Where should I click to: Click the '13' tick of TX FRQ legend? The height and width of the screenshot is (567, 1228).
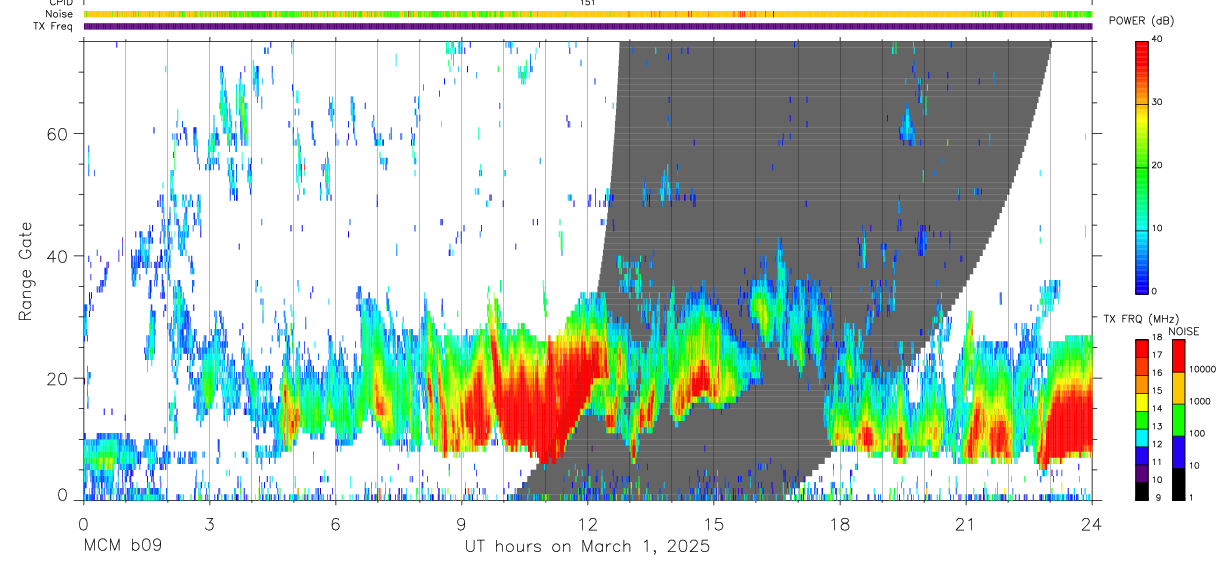(x=1155, y=426)
